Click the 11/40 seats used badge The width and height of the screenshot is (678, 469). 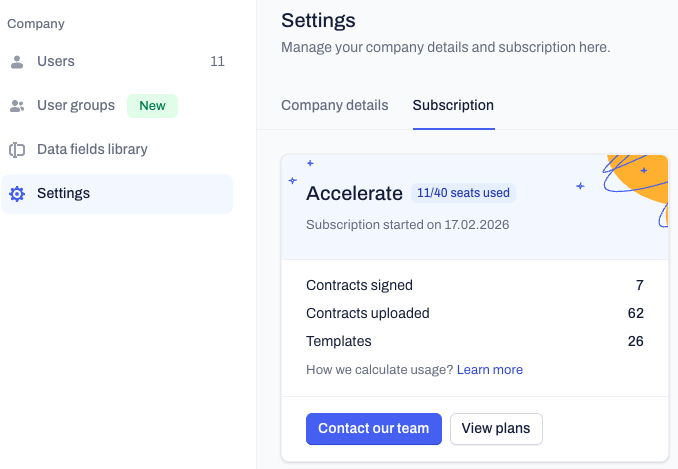[463, 193]
